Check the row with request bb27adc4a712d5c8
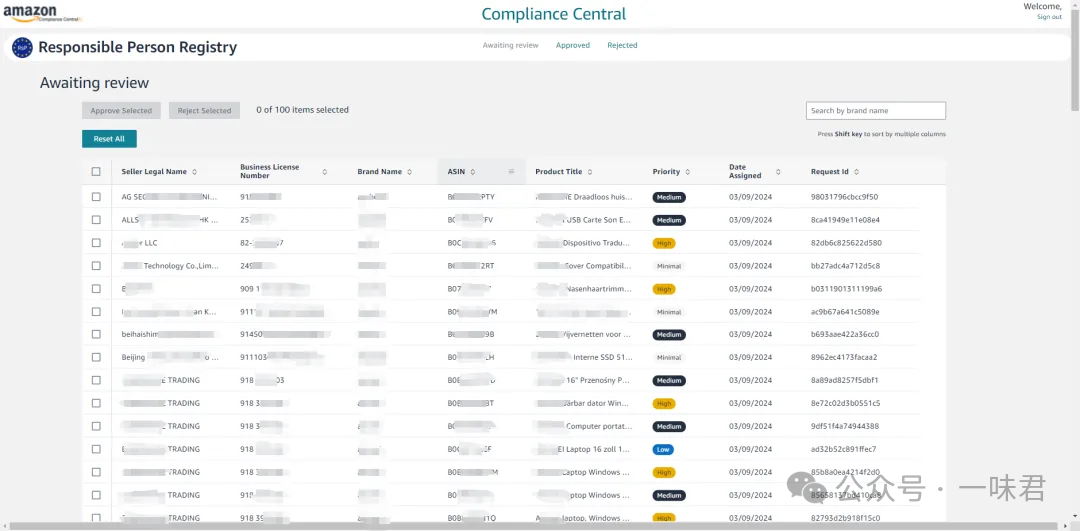The image size is (1080, 531). [x=96, y=266]
